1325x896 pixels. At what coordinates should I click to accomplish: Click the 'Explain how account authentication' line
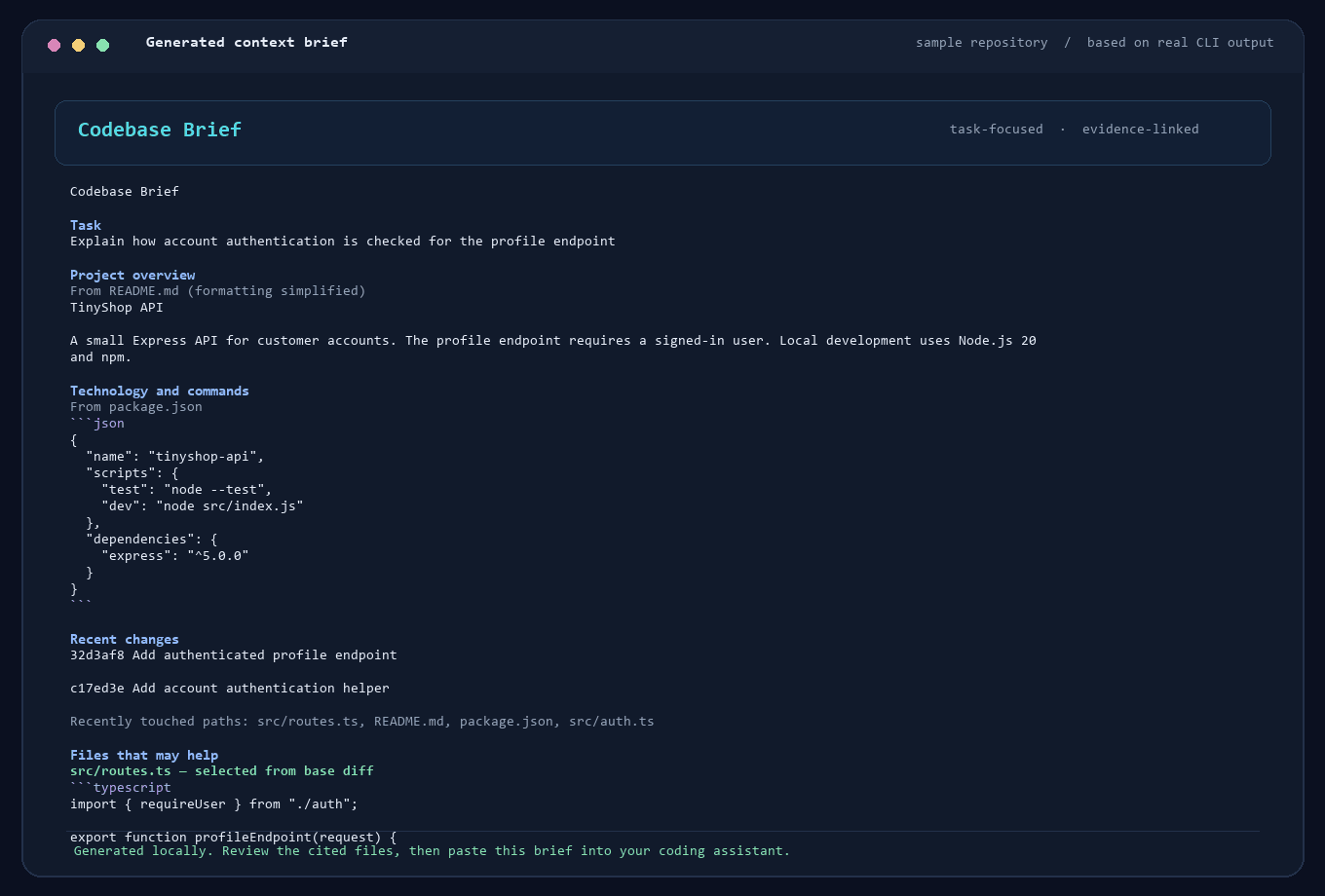tap(343, 241)
